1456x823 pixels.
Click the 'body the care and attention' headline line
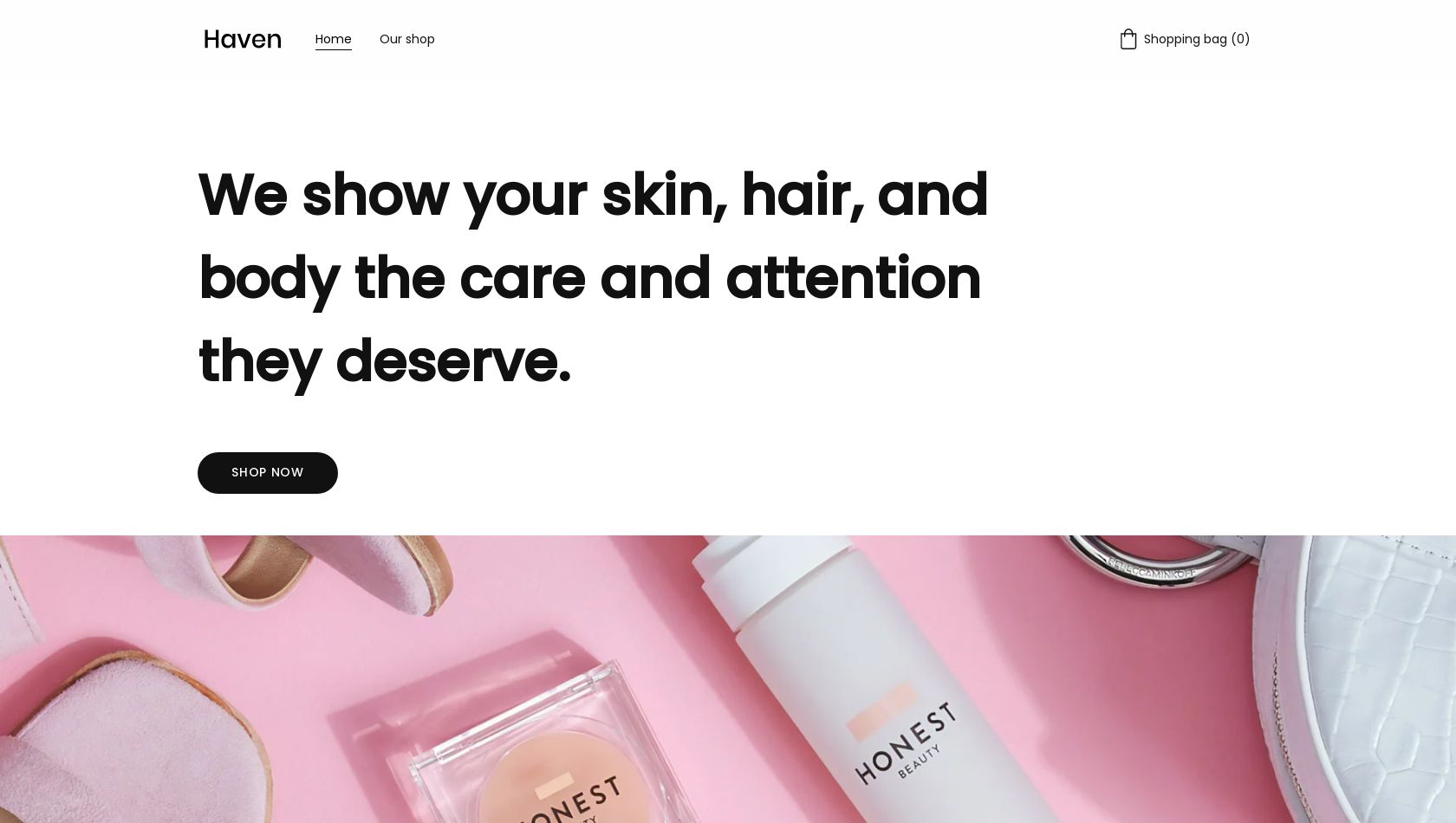click(589, 278)
